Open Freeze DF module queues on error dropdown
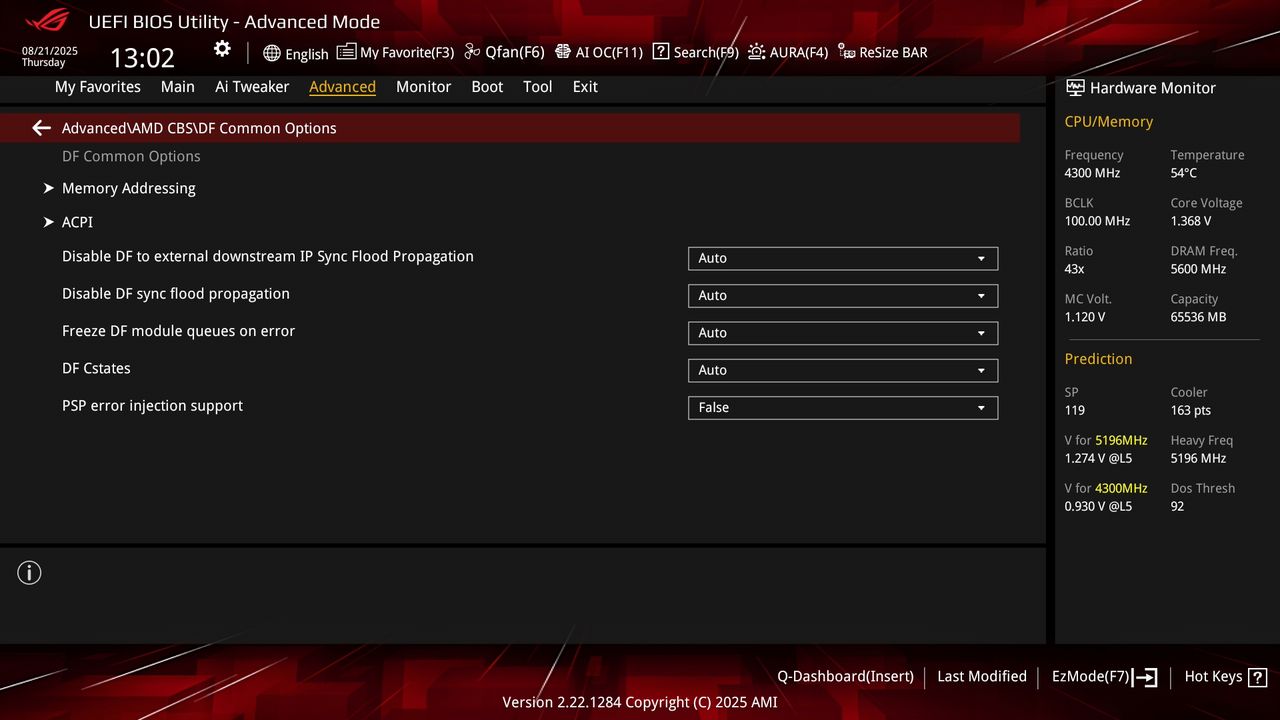The image size is (1280, 720). click(842, 333)
